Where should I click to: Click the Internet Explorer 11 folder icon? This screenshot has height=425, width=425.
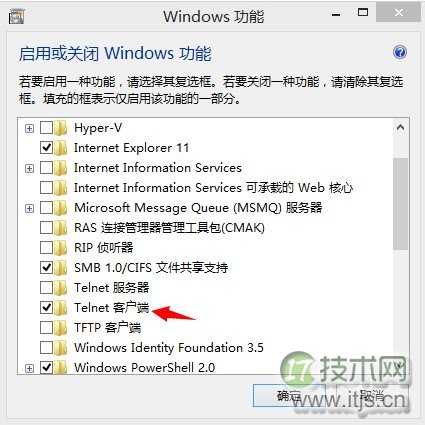(x=61, y=148)
